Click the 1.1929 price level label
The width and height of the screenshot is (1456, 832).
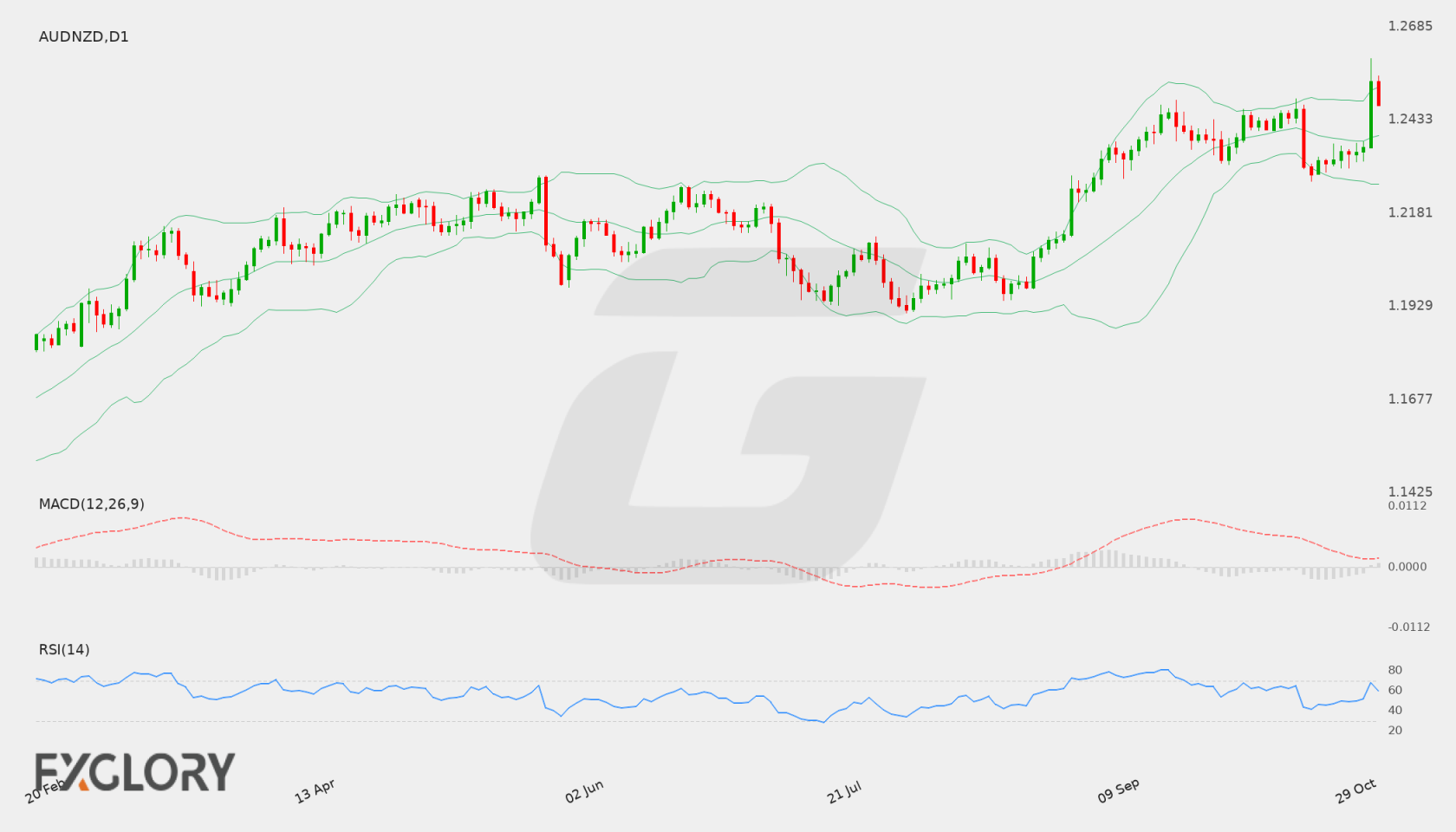click(1410, 305)
